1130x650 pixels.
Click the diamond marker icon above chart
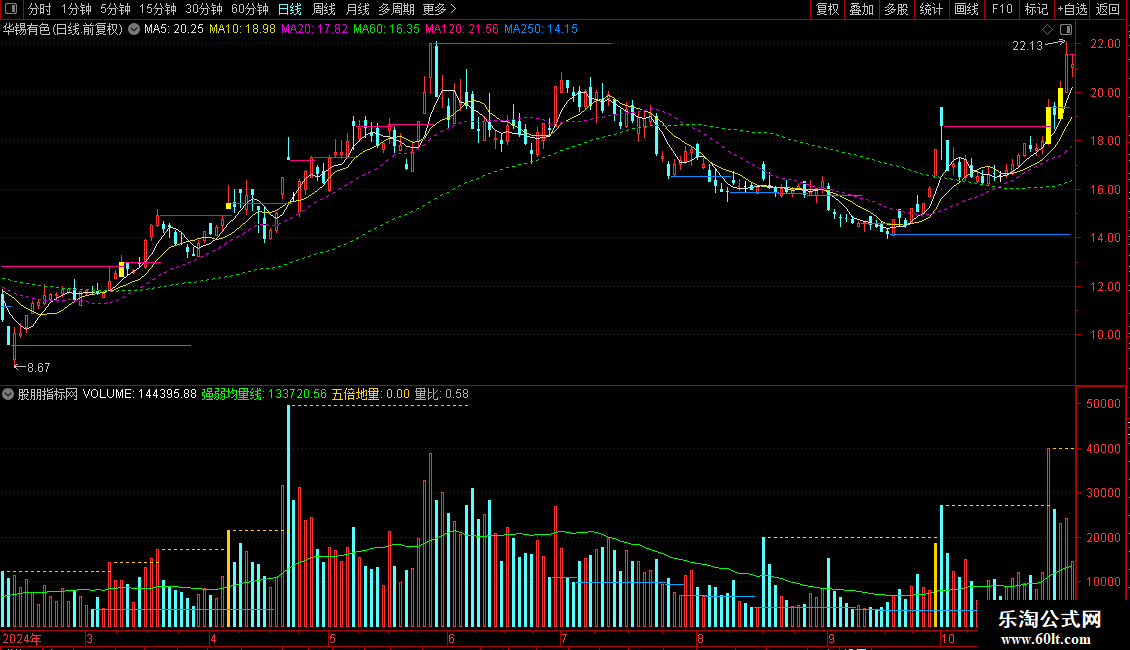[x=1048, y=30]
